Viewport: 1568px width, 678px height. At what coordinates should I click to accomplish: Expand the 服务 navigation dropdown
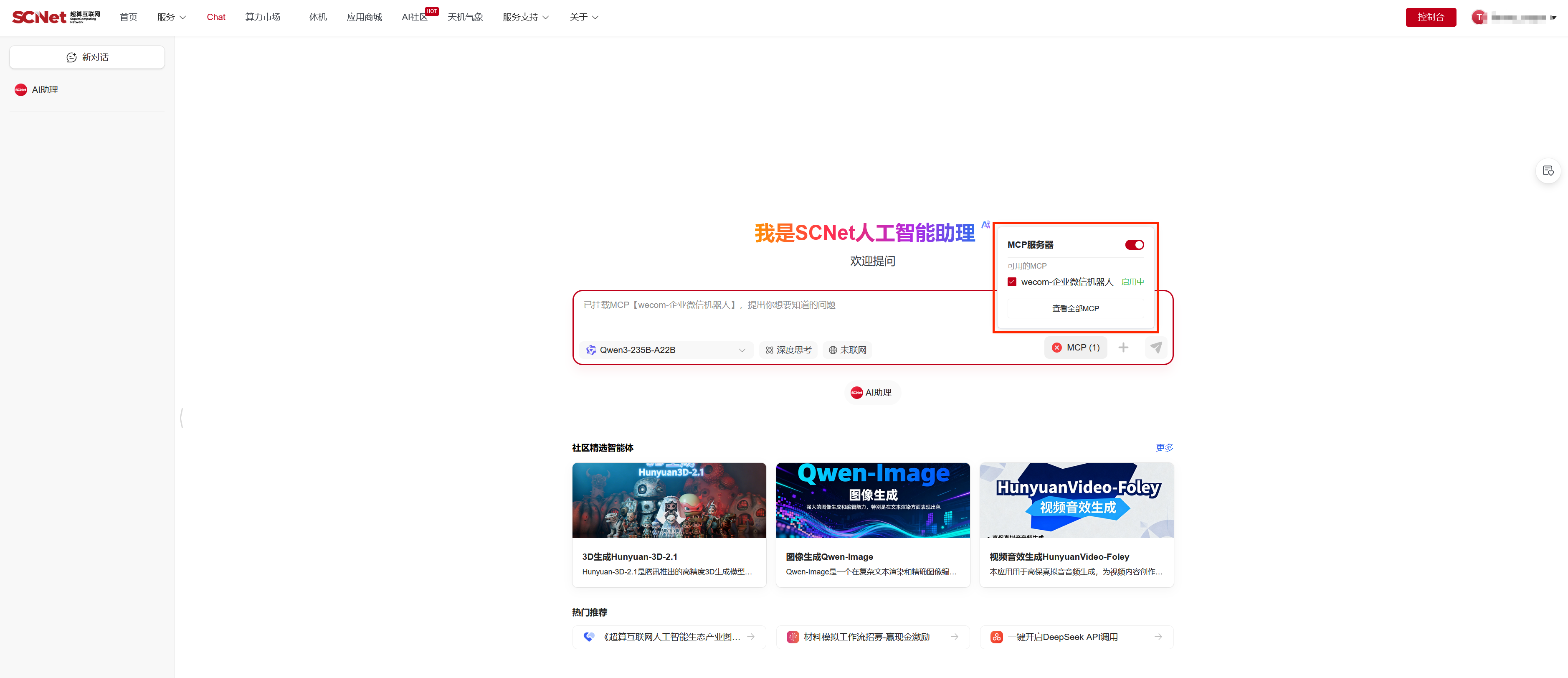(x=171, y=17)
